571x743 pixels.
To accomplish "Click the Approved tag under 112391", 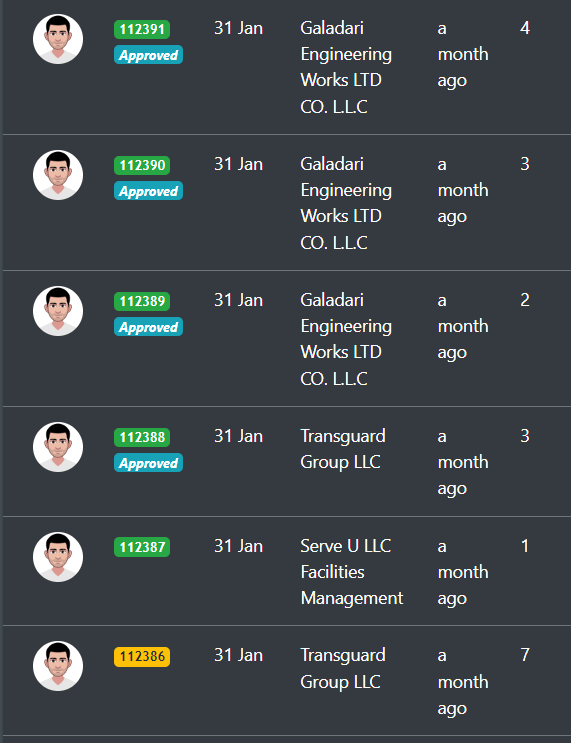I will coord(148,55).
